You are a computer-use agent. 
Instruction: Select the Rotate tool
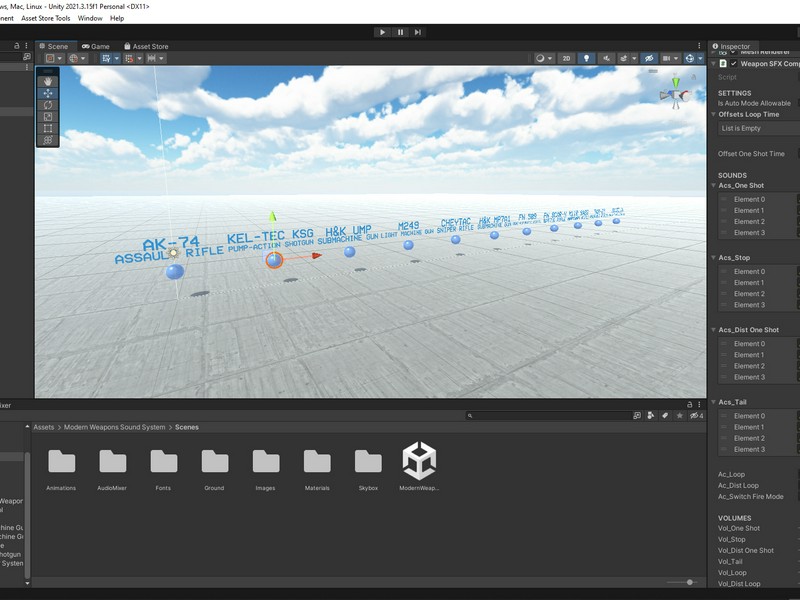click(48, 105)
